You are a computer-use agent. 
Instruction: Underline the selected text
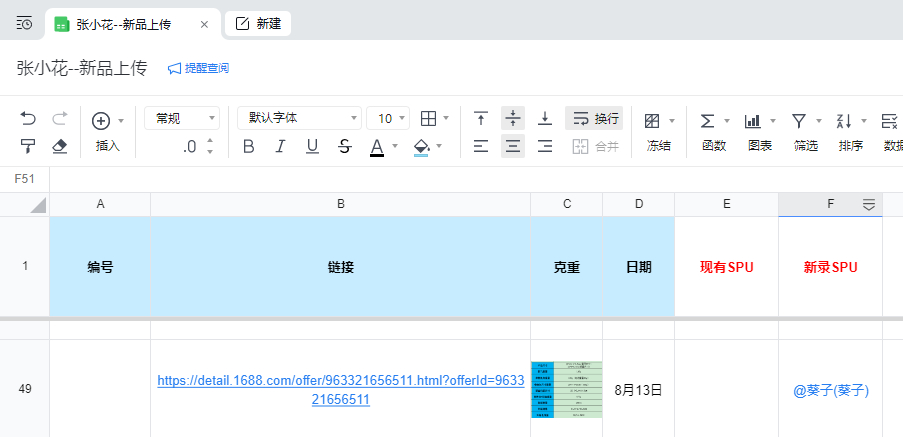point(312,147)
